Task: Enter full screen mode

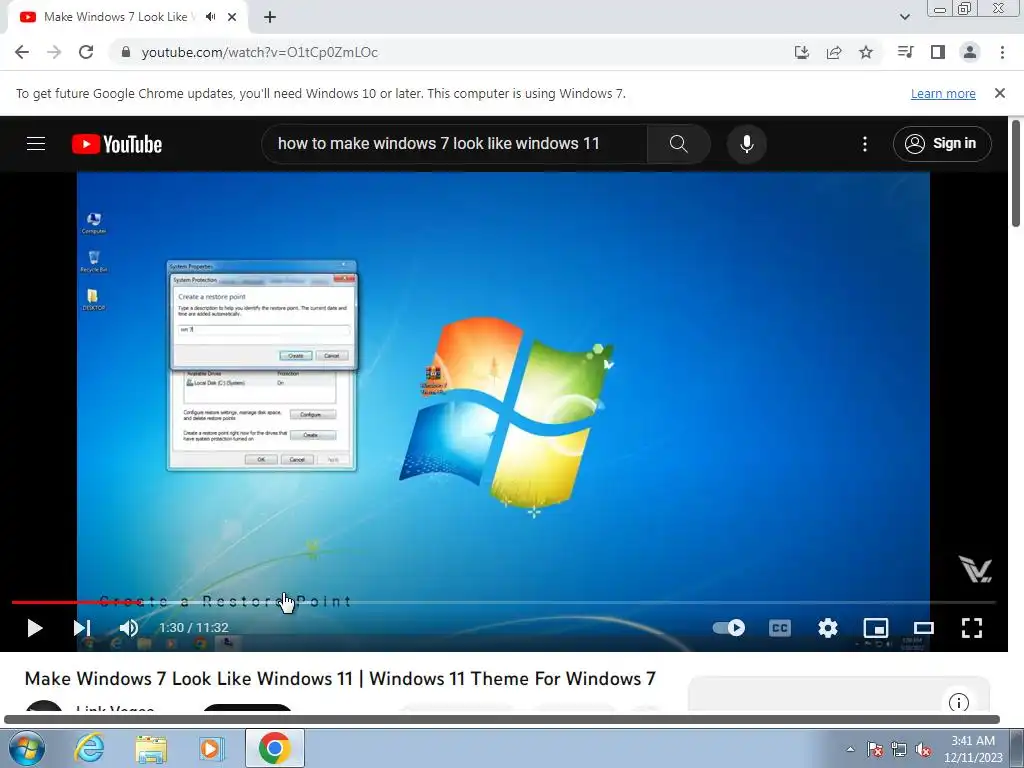Action: (x=972, y=628)
